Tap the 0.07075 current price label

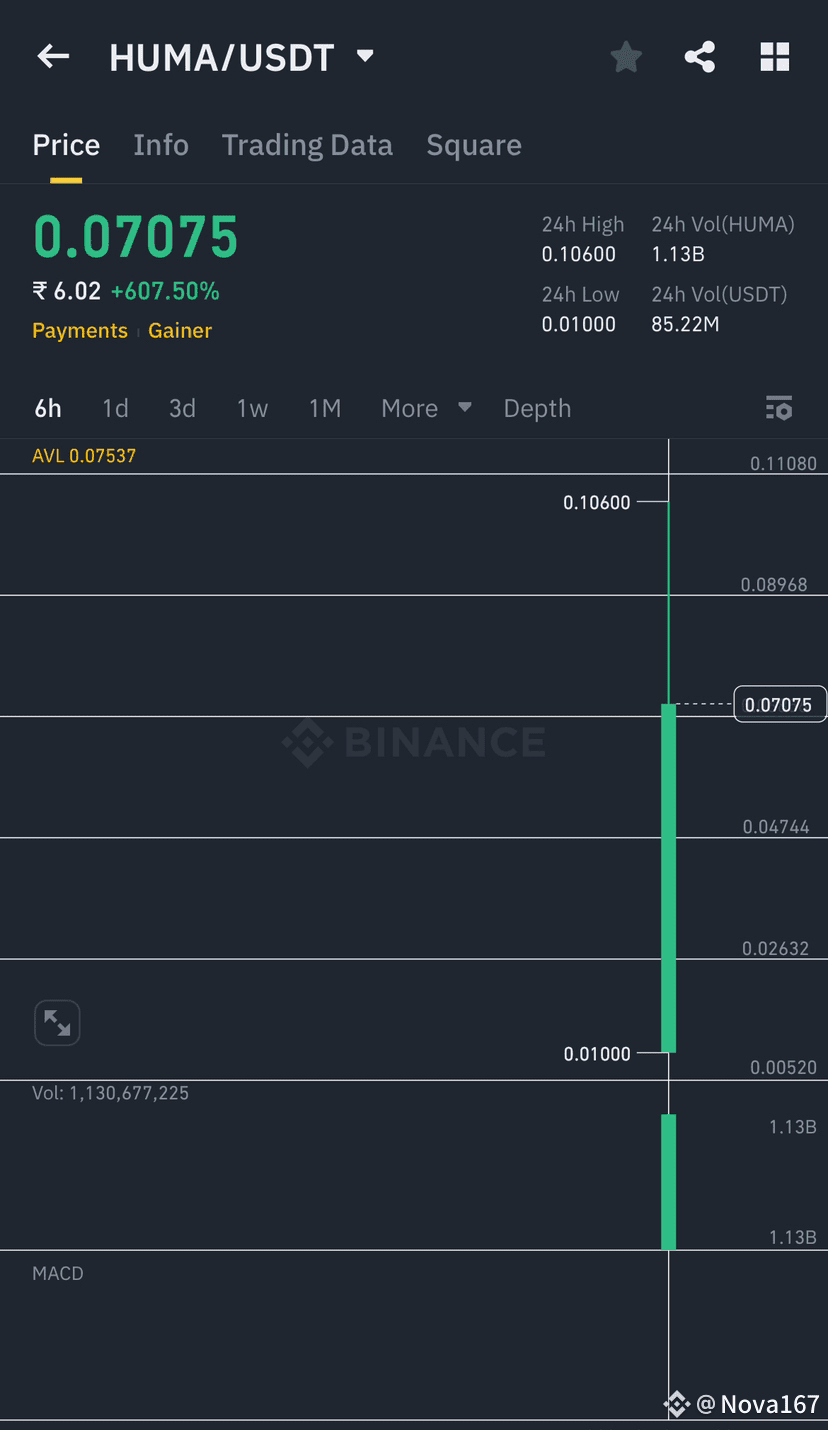779,705
